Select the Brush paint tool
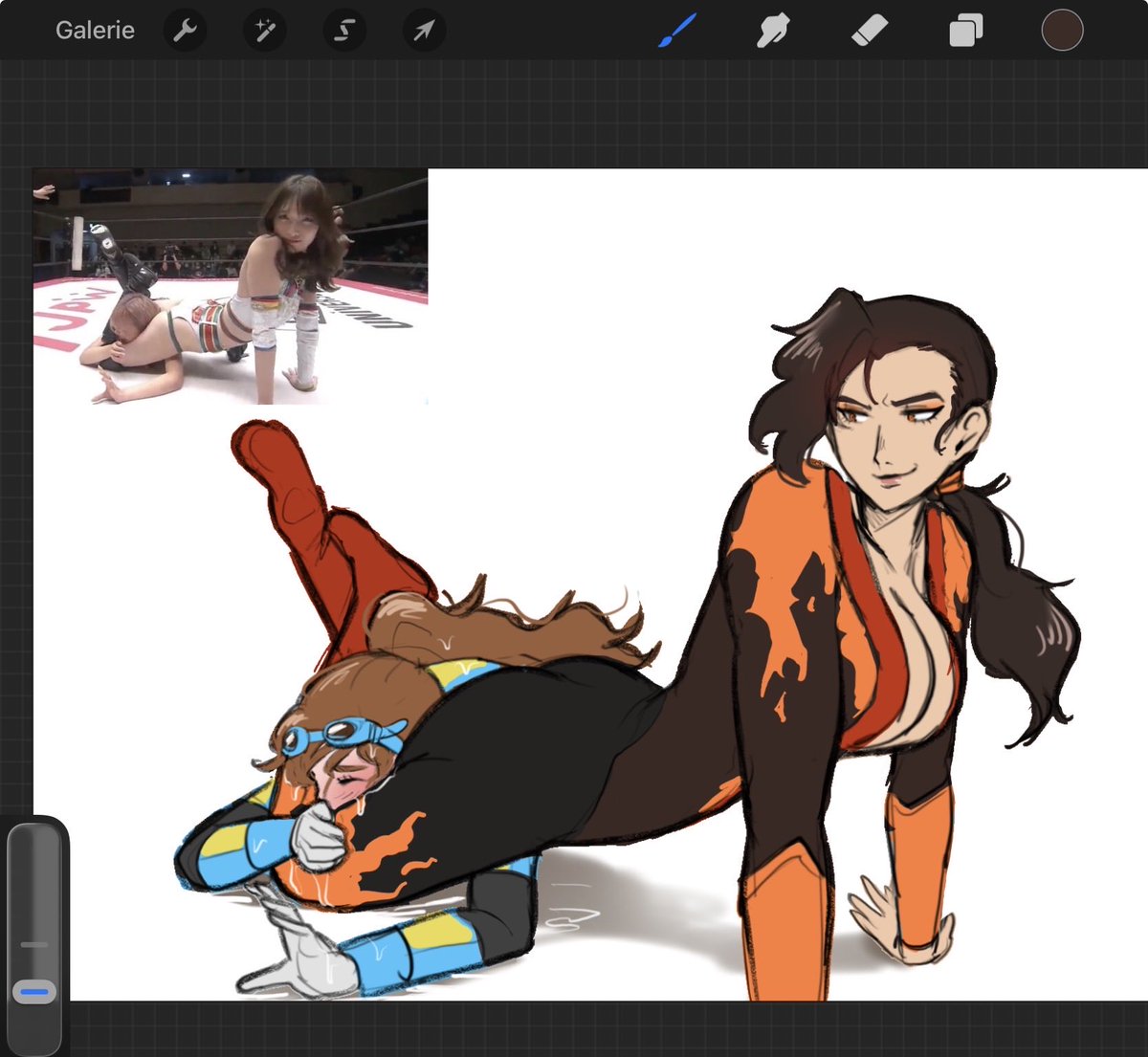 pyautogui.click(x=678, y=31)
